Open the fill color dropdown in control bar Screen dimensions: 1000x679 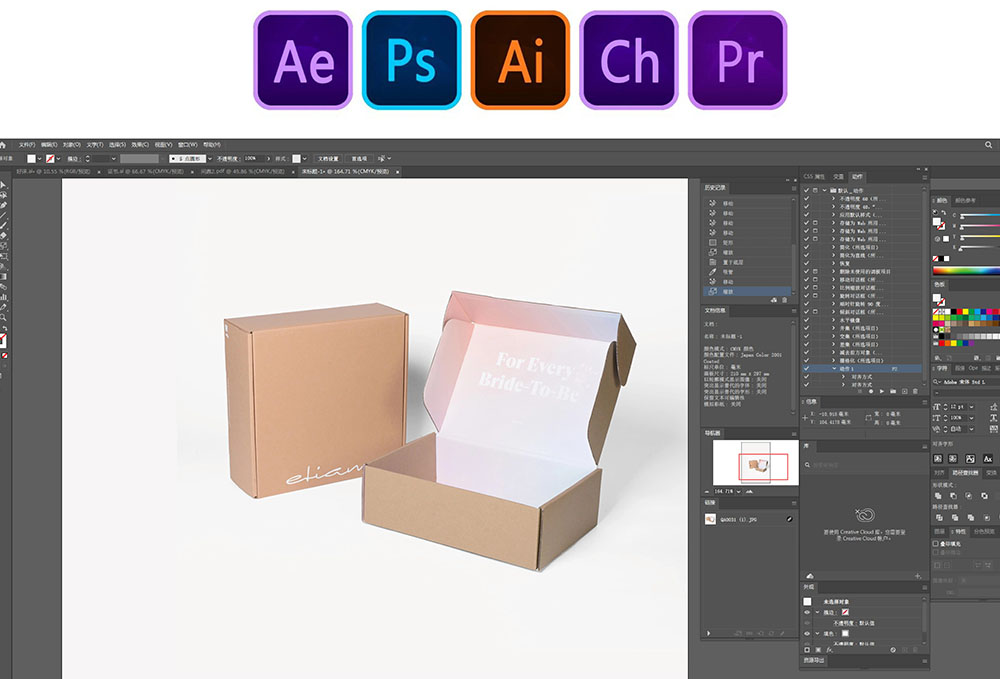[40, 159]
